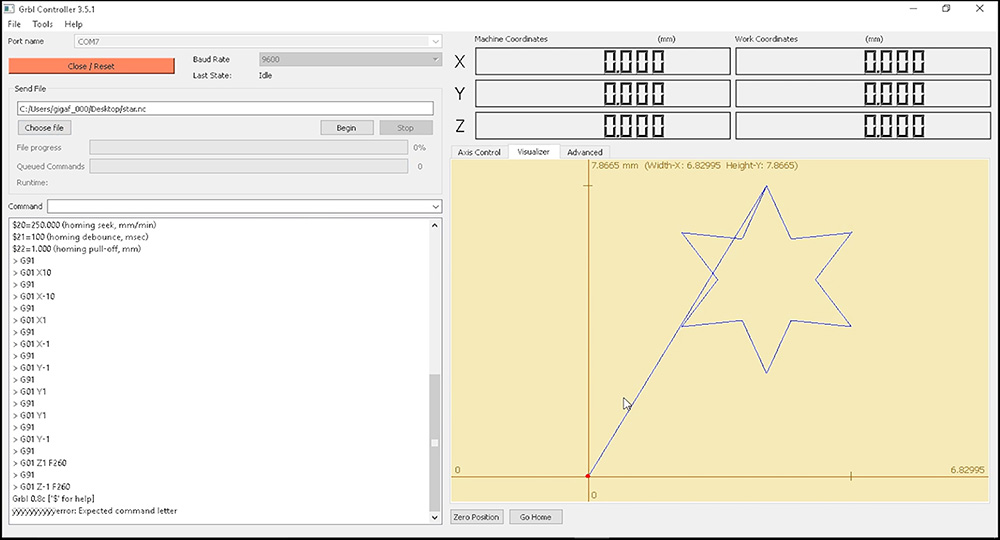This screenshot has width=1000, height=540.
Task: Click the Choose file button
Action: pos(44,128)
